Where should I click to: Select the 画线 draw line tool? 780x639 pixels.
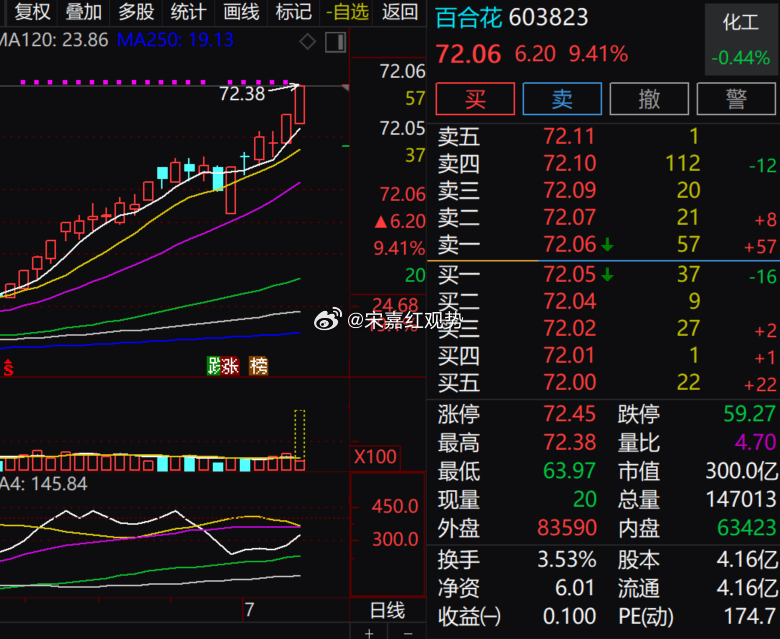(241, 11)
